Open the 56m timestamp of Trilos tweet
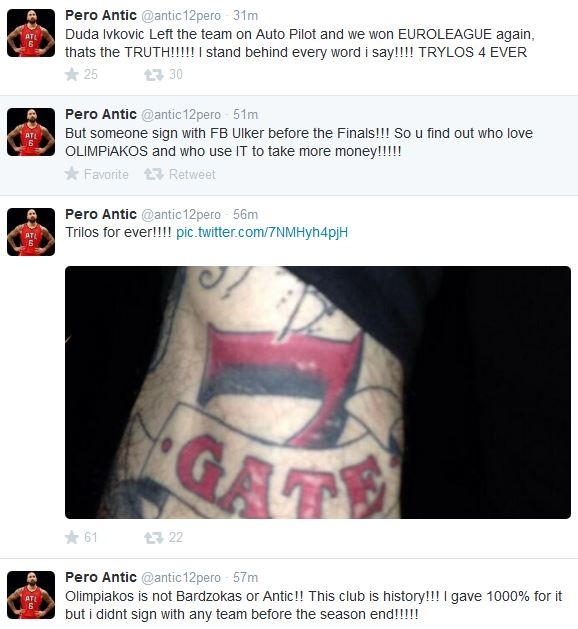This screenshot has height=629, width=578. tap(245, 215)
